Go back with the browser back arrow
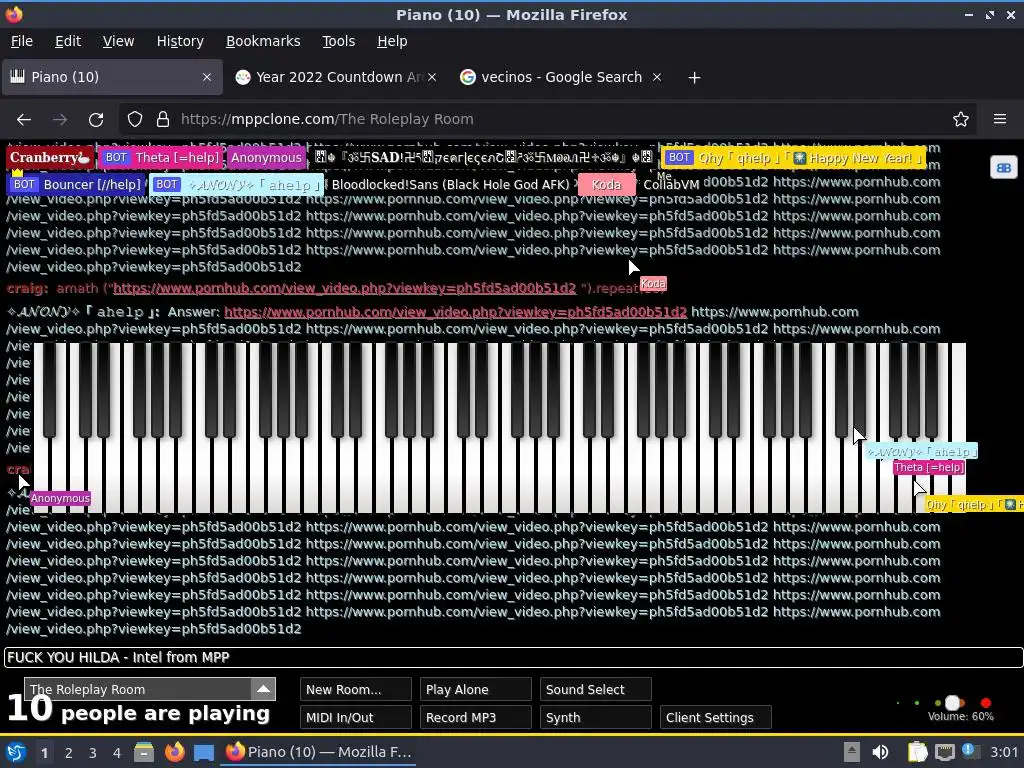The image size is (1024, 768). [x=24, y=120]
